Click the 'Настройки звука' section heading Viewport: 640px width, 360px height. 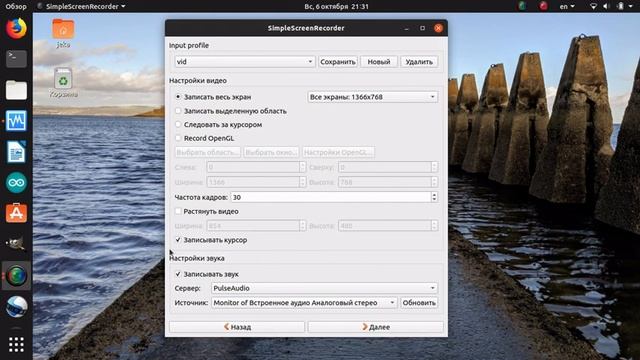[197, 258]
